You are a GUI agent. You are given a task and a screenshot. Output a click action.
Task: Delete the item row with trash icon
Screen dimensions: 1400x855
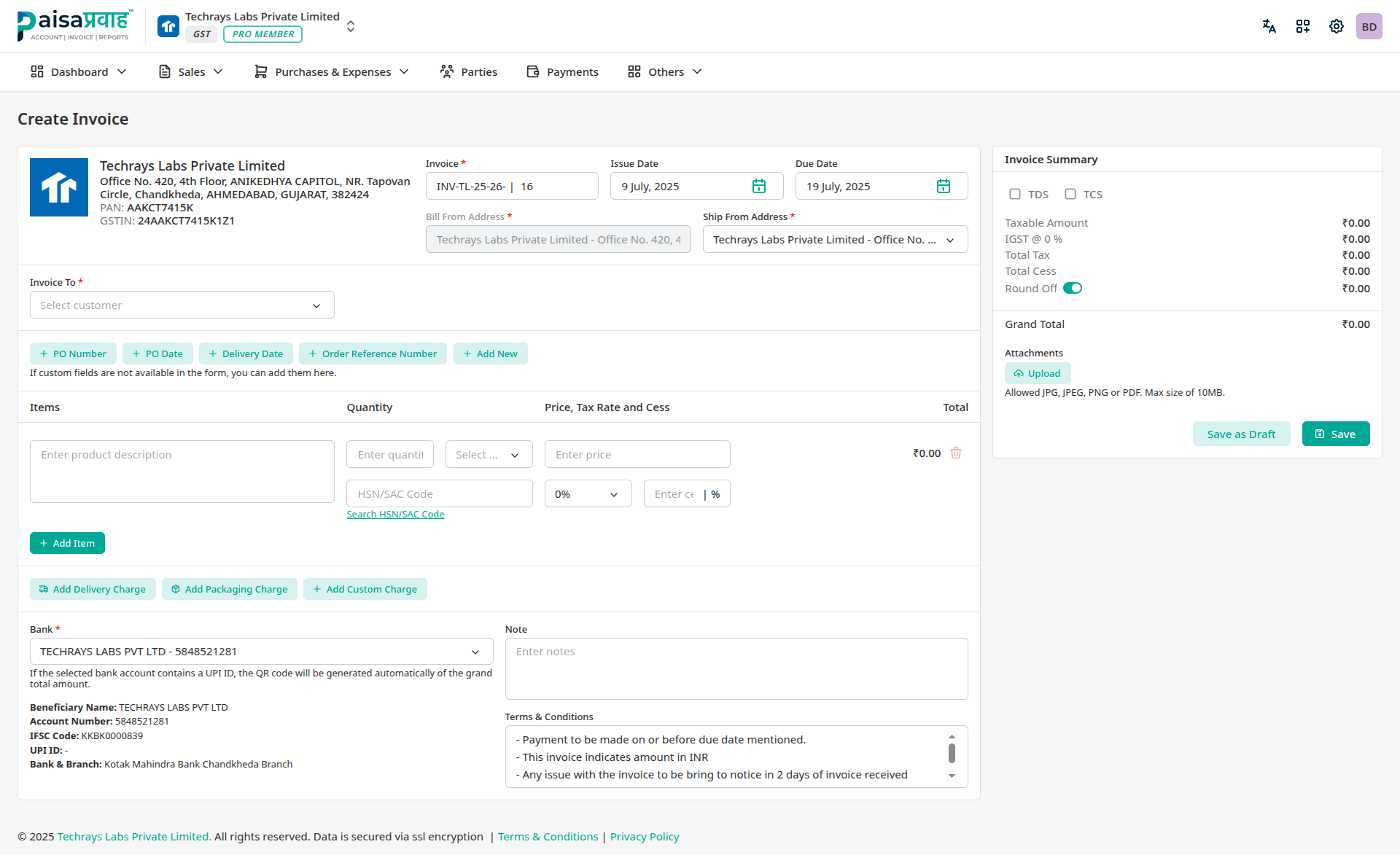[956, 453]
